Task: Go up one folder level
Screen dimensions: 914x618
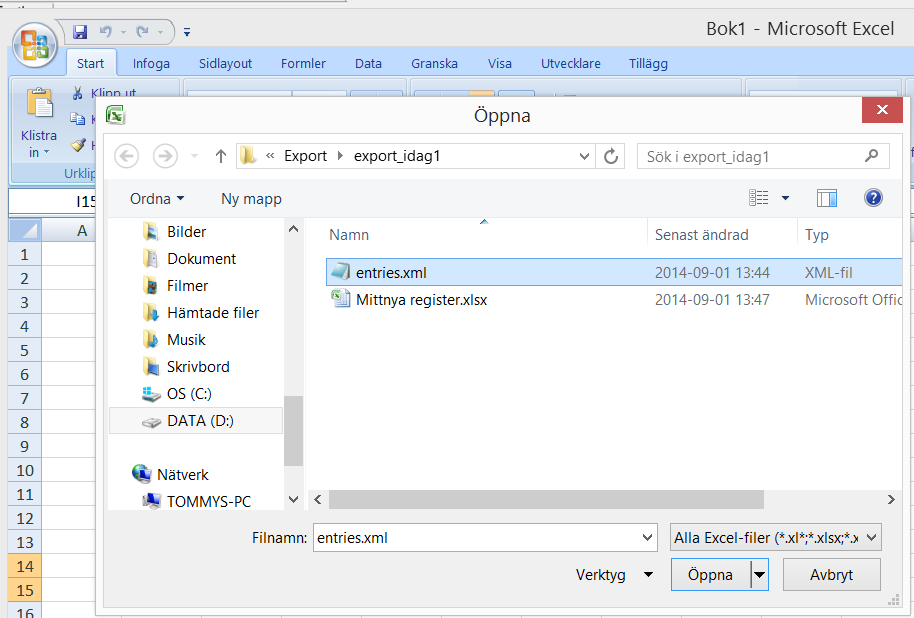Action: click(220, 156)
